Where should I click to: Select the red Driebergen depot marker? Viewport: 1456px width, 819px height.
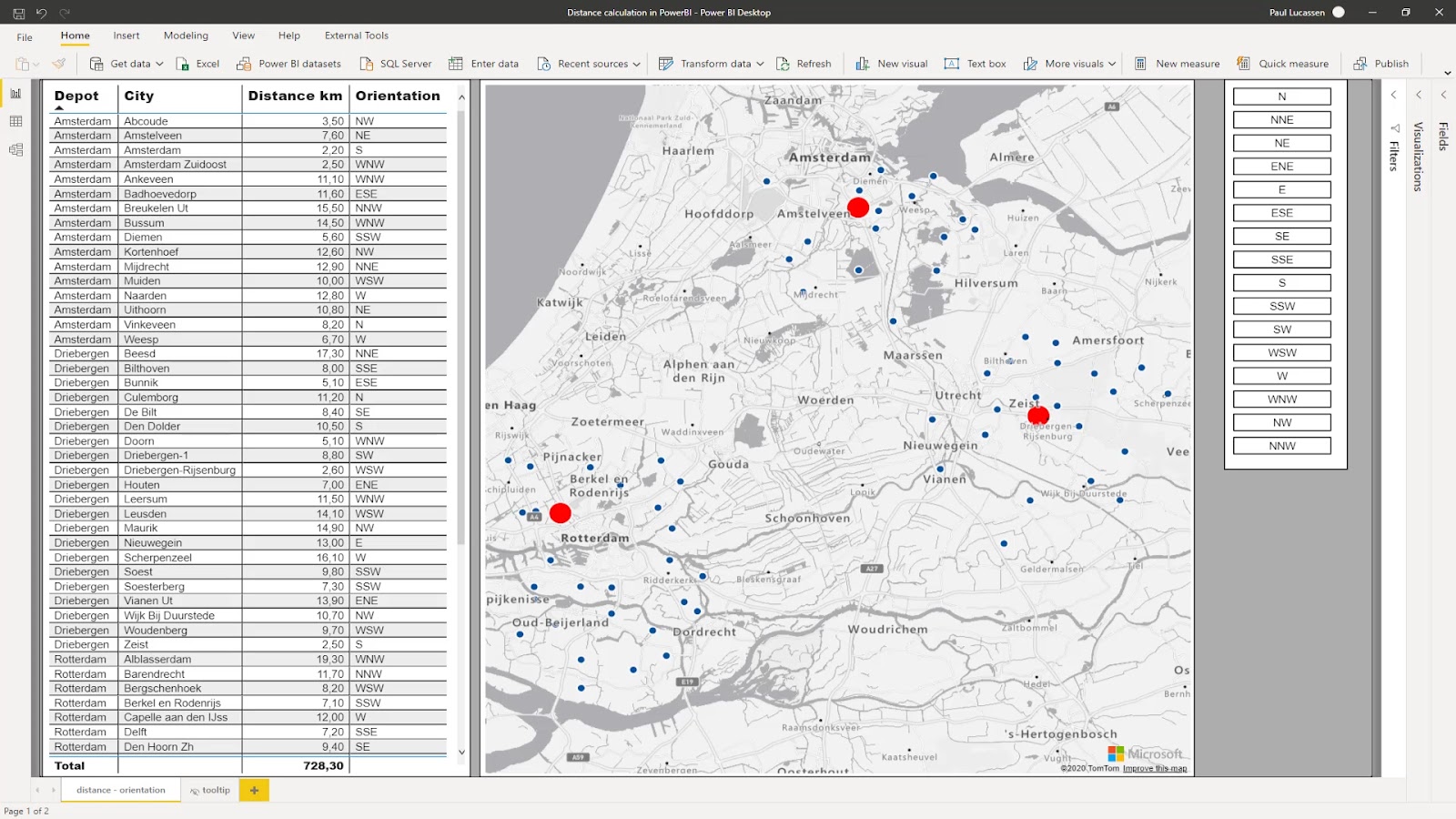[1038, 416]
